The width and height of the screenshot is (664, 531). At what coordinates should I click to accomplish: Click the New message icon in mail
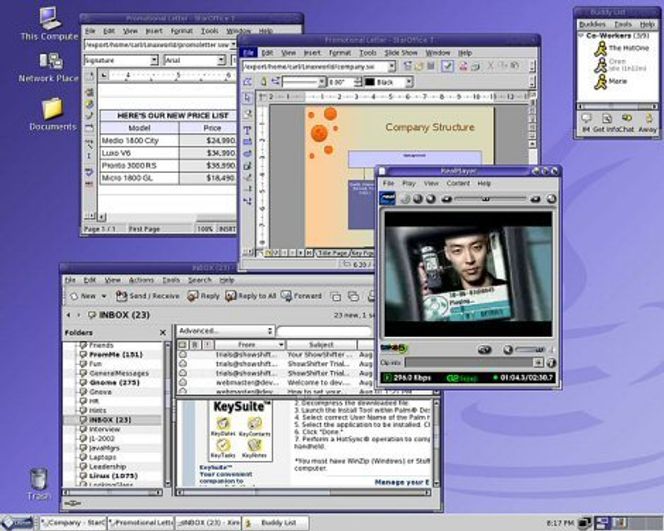[74, 296]
